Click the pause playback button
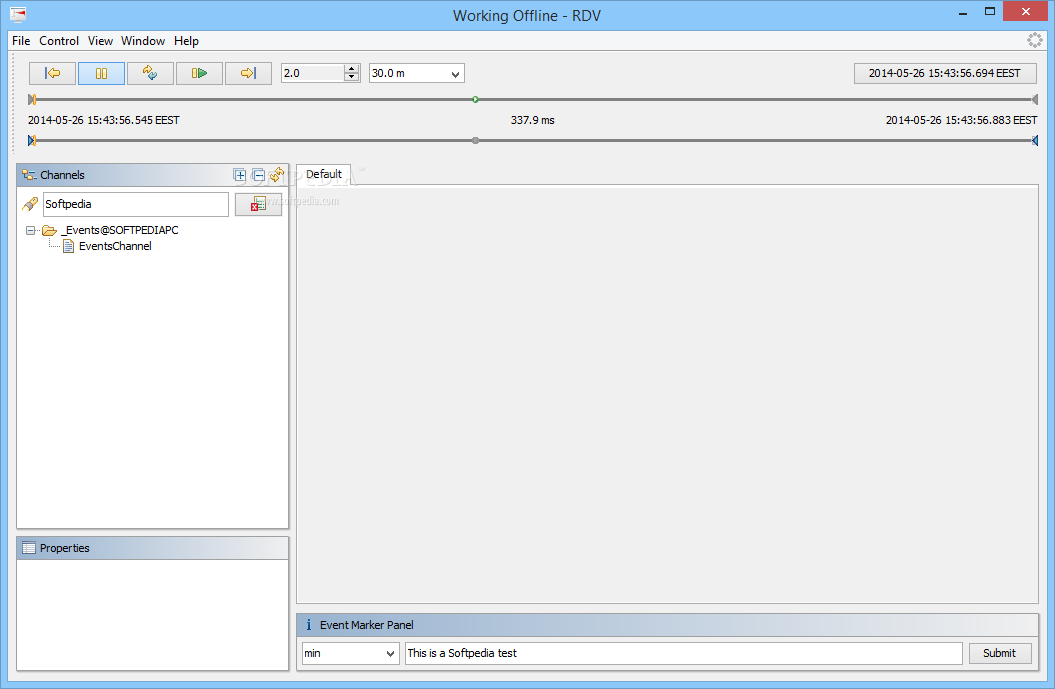This screenshot has width=1055, height=689. tap(102, 73)
